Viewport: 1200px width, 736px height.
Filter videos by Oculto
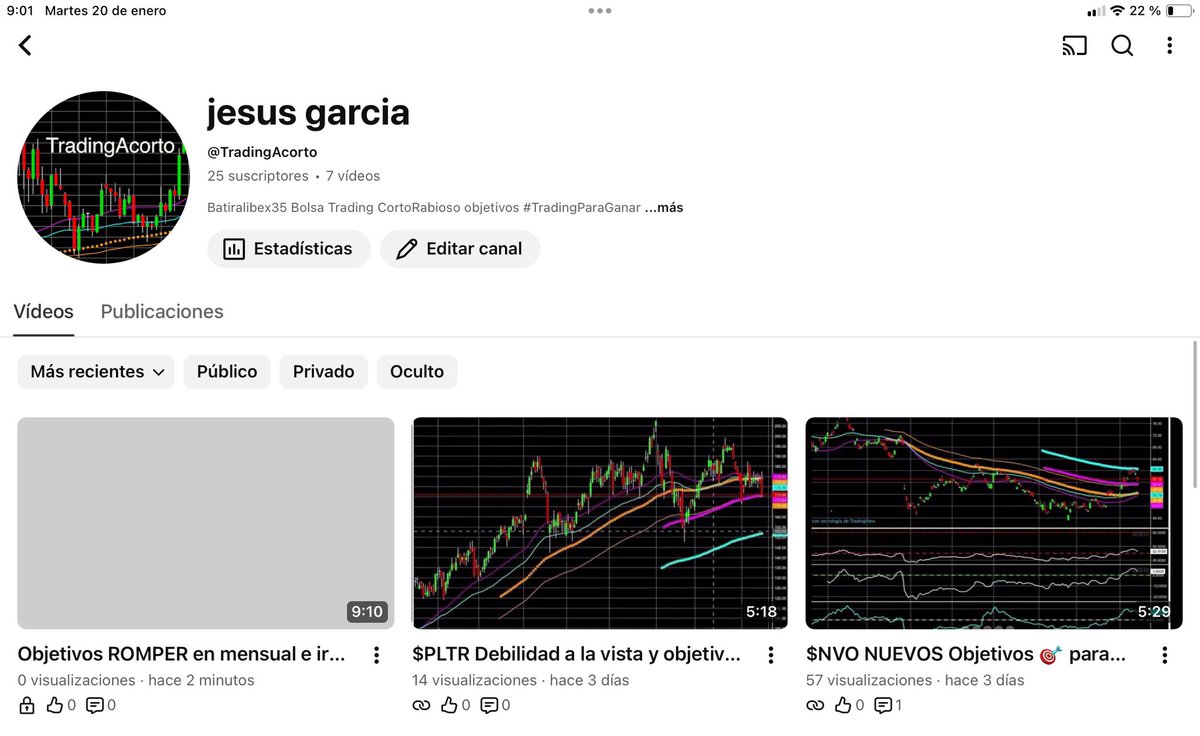417,372
